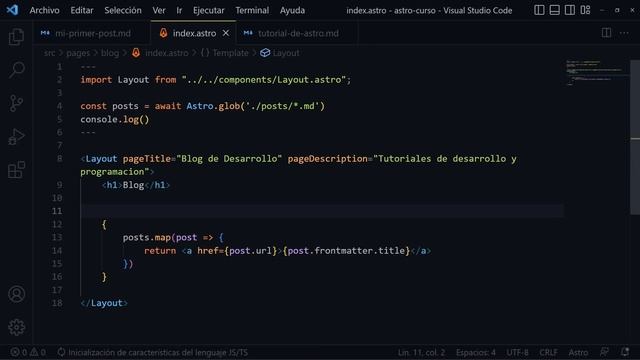Viewport: 640px width, 360px height.
Task: Click the errors and warnings status indicator
Action: (28, 352)
